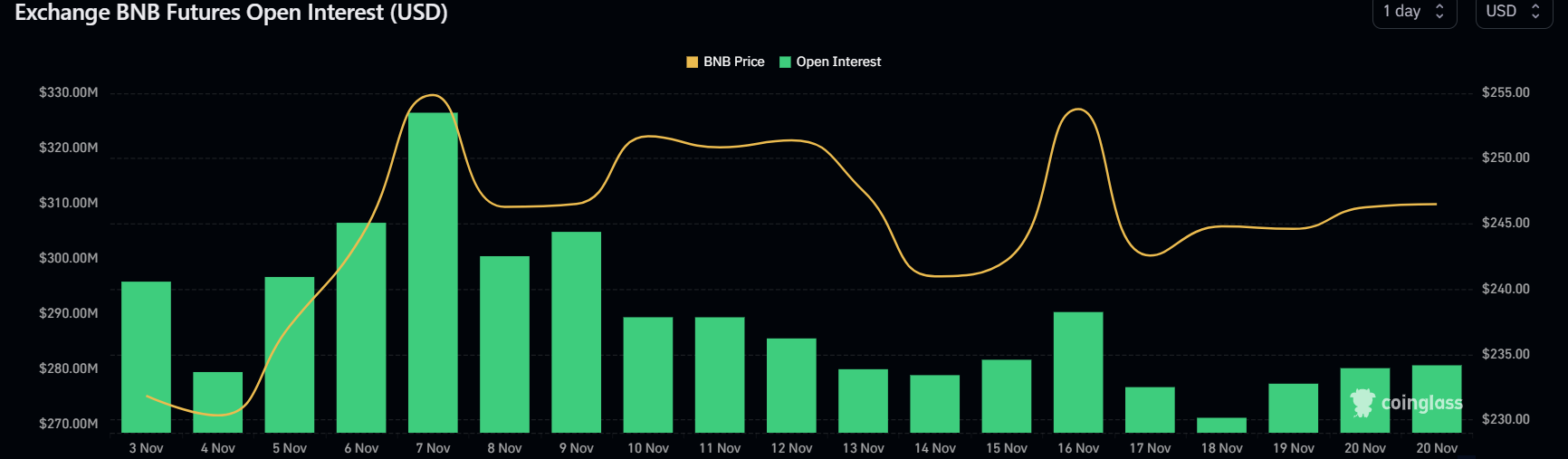Select the 17 Nov open interest bar
The width and height of the screenshot is (1568, 459).
point(1150,410)
